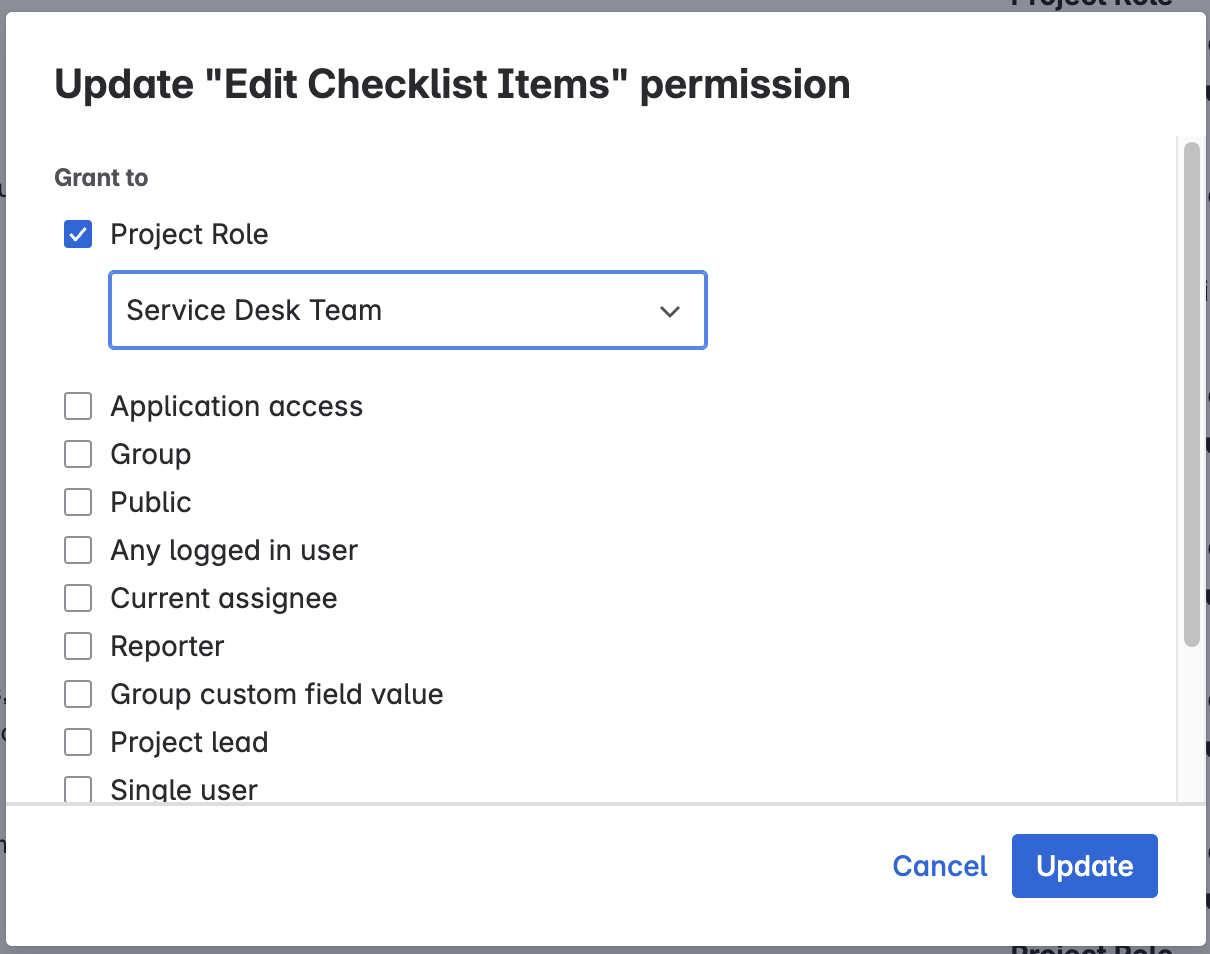Cancel the permission update dialog
This screenshot has height=954, width=1210.
939,866
